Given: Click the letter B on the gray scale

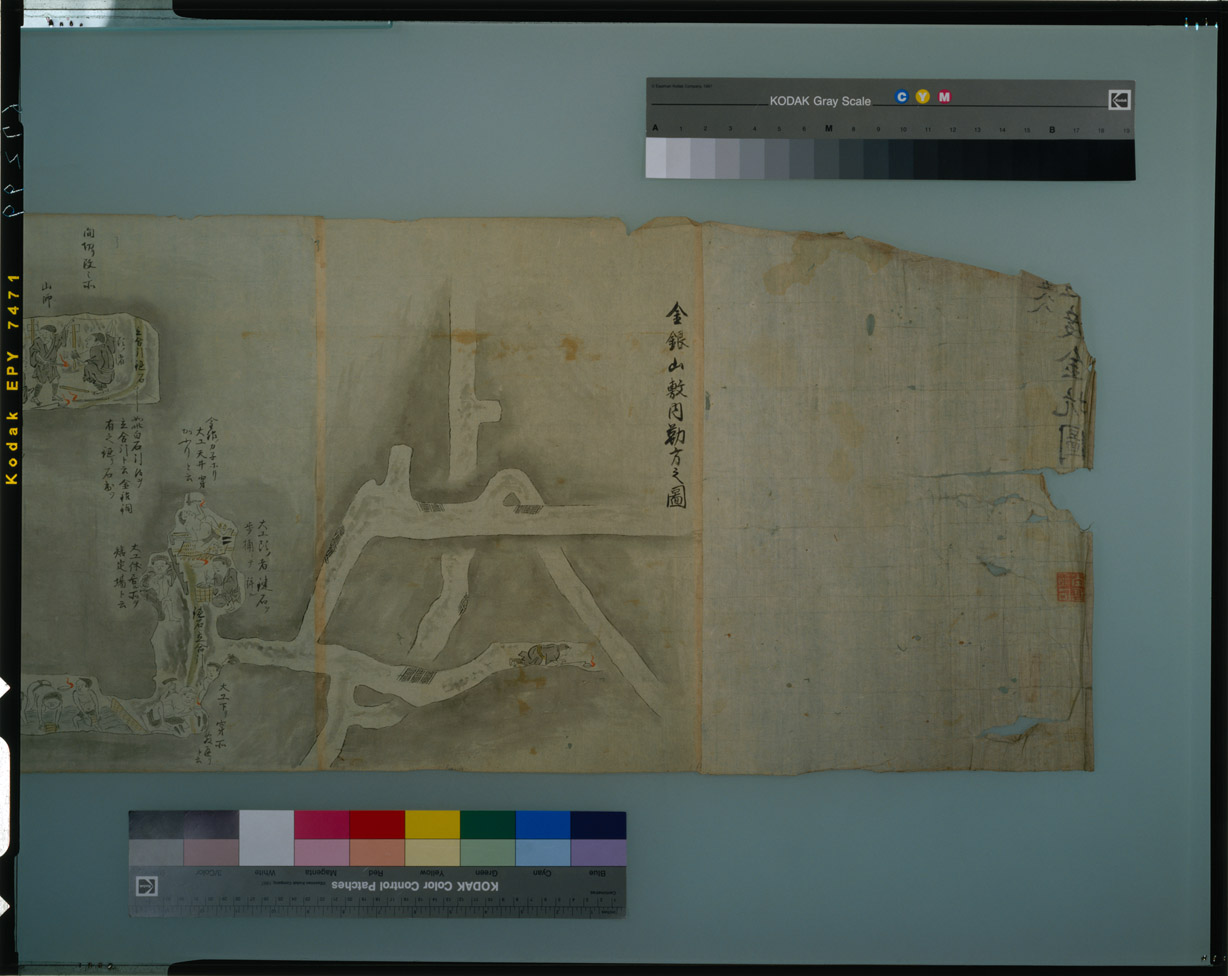Looking at the screenshot, I should pyautogui.click(x=1052, y=129).
